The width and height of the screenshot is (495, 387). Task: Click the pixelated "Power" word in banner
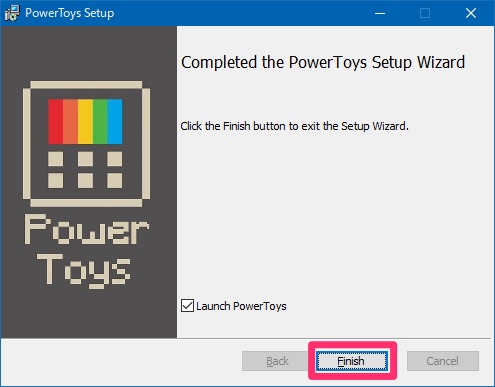[x=86, y=229]
